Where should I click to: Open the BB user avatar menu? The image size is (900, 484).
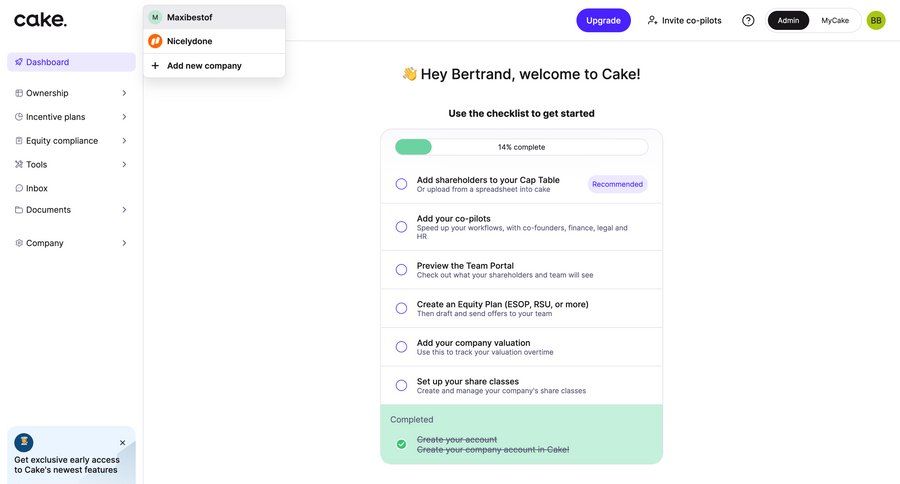(x=876, y=20)
